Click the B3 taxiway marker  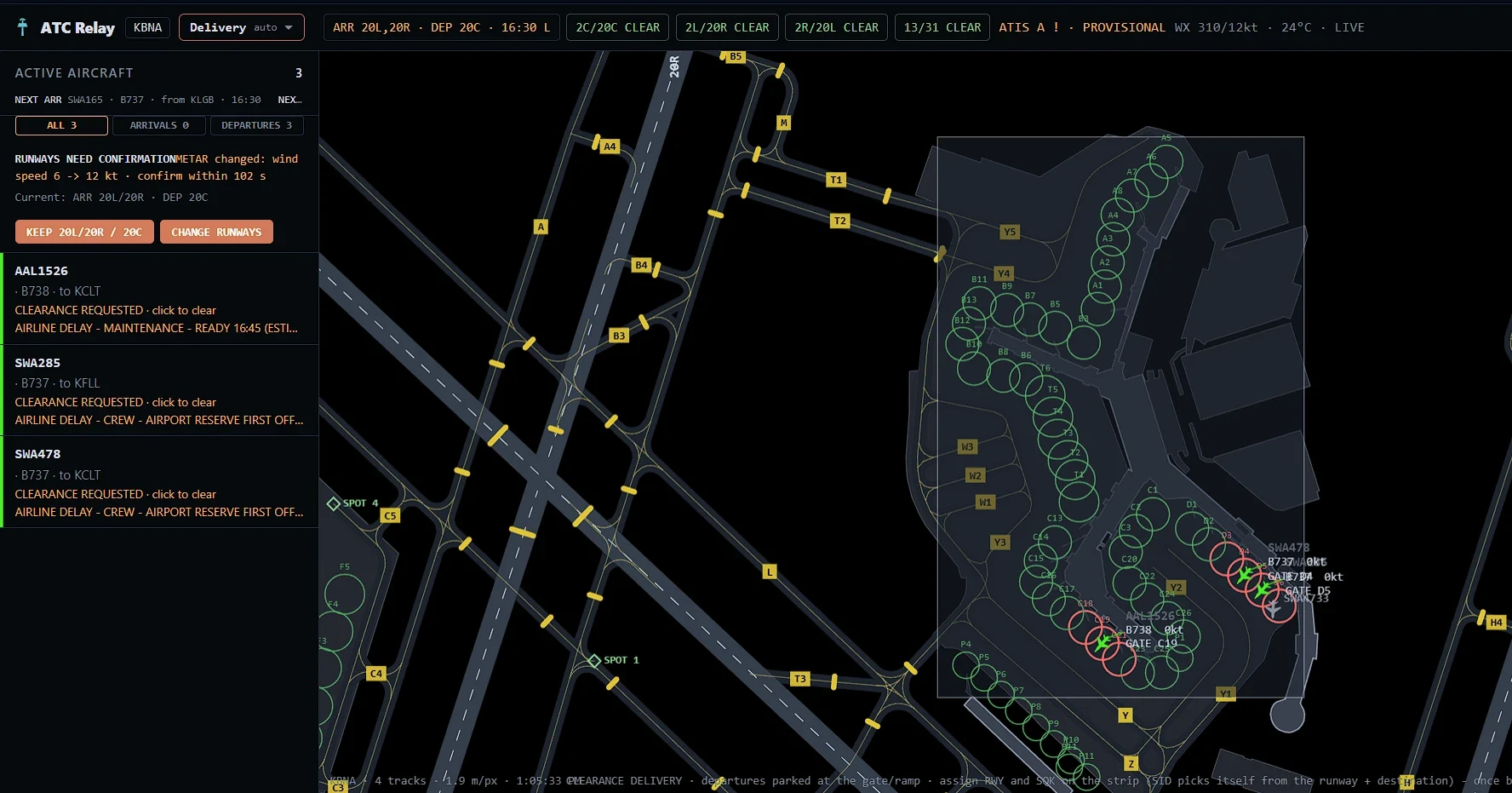[x=619, y=336]
